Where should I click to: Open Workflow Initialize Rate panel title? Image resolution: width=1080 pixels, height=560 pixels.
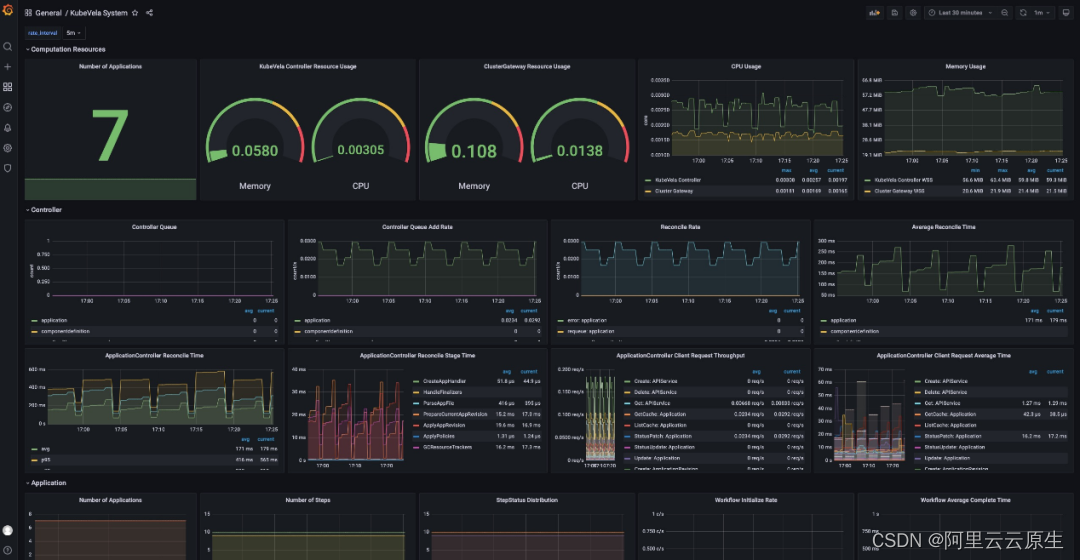click(745, 500)
